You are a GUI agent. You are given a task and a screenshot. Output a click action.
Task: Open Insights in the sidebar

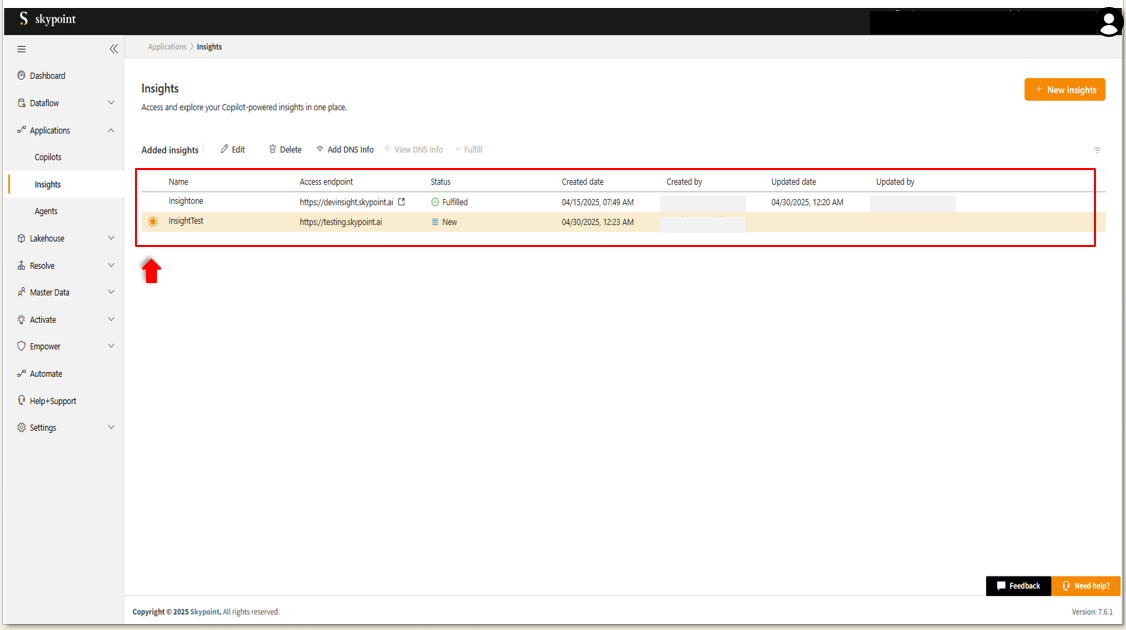click(x=48, y=185)
